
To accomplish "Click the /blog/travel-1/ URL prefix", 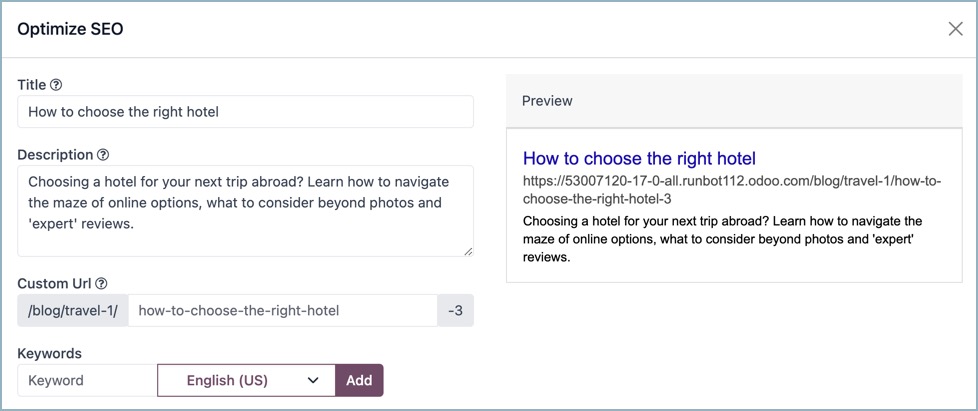I will point(73,310).
